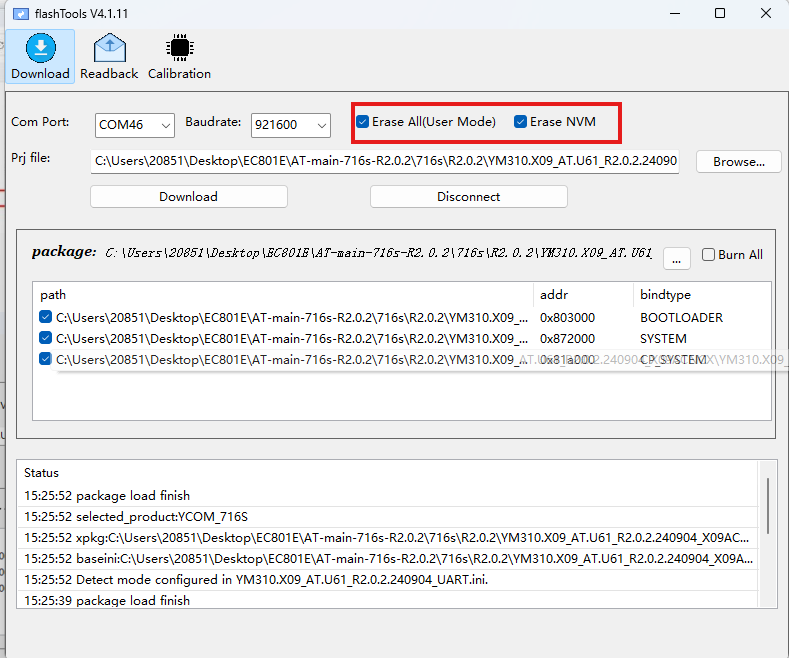Click the package ellipsis browse button
789x658 pixels.
click(676, 258)
